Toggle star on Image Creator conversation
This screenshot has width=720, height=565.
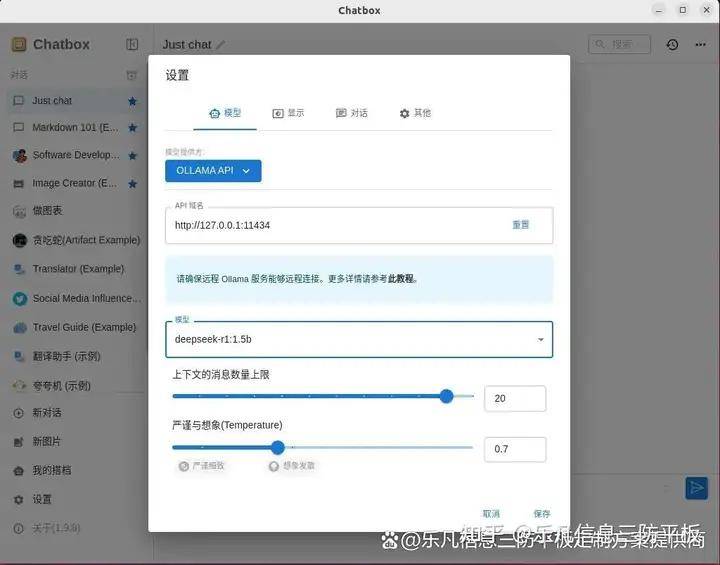coord(132,184)
